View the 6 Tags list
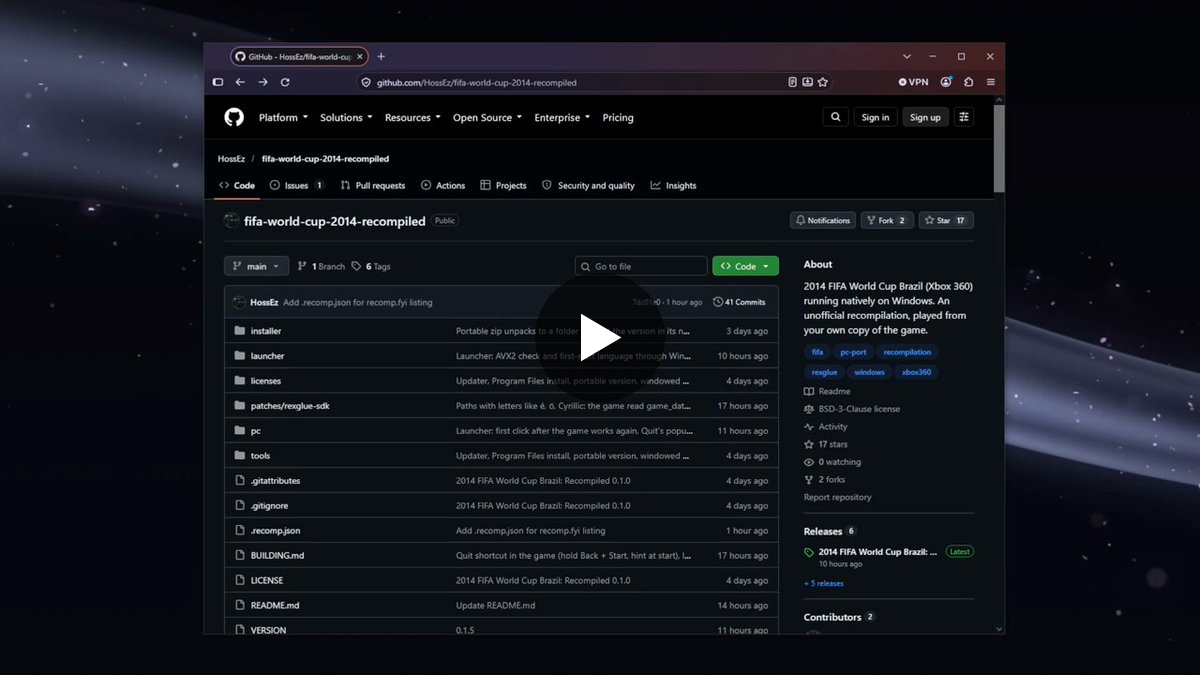The image size is (1200, 675). [x=371, y=267]
